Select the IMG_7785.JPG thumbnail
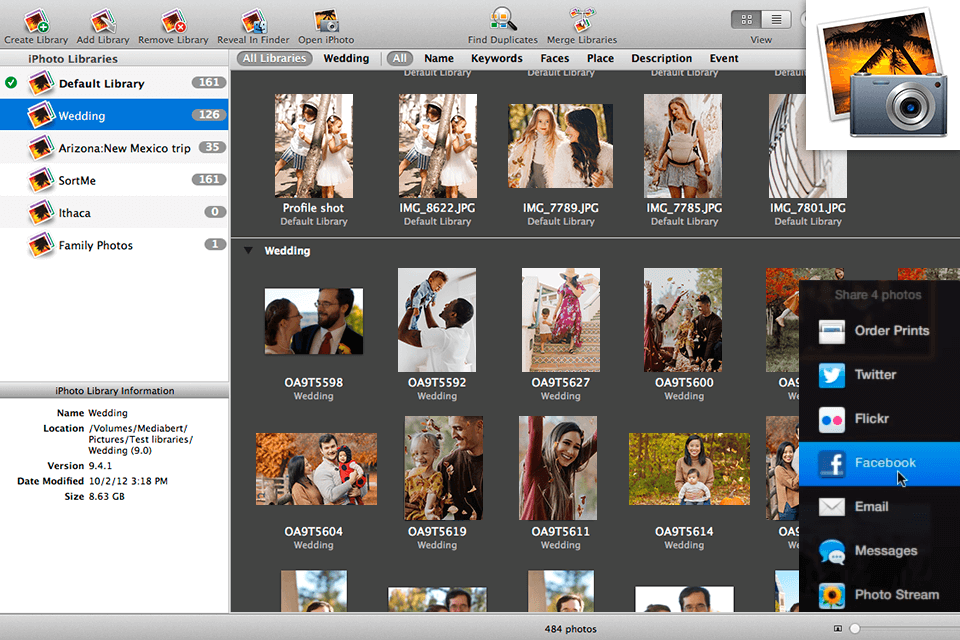Screen dimensions: 960x640 point(683,146)
